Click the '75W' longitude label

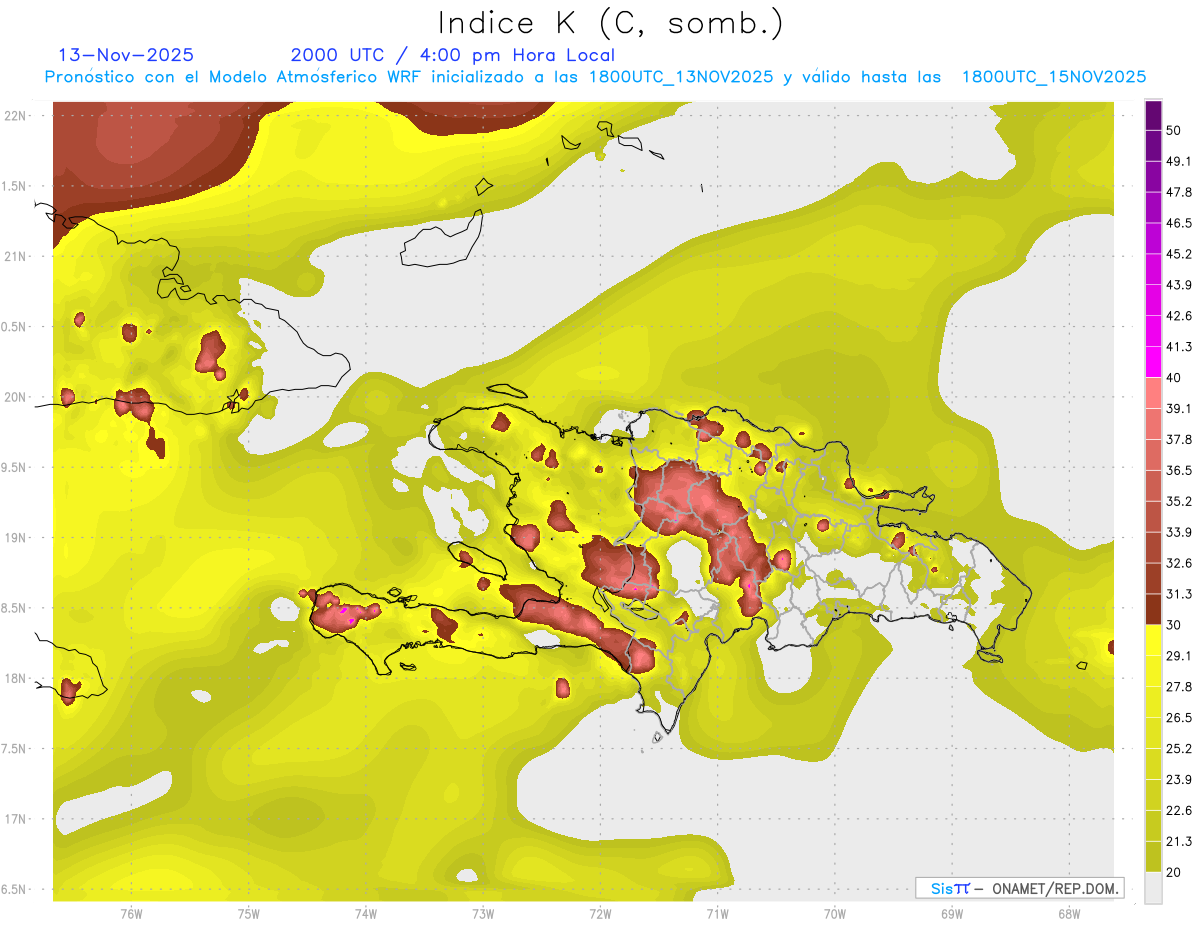pyautogui.click(x=249, y=914)
